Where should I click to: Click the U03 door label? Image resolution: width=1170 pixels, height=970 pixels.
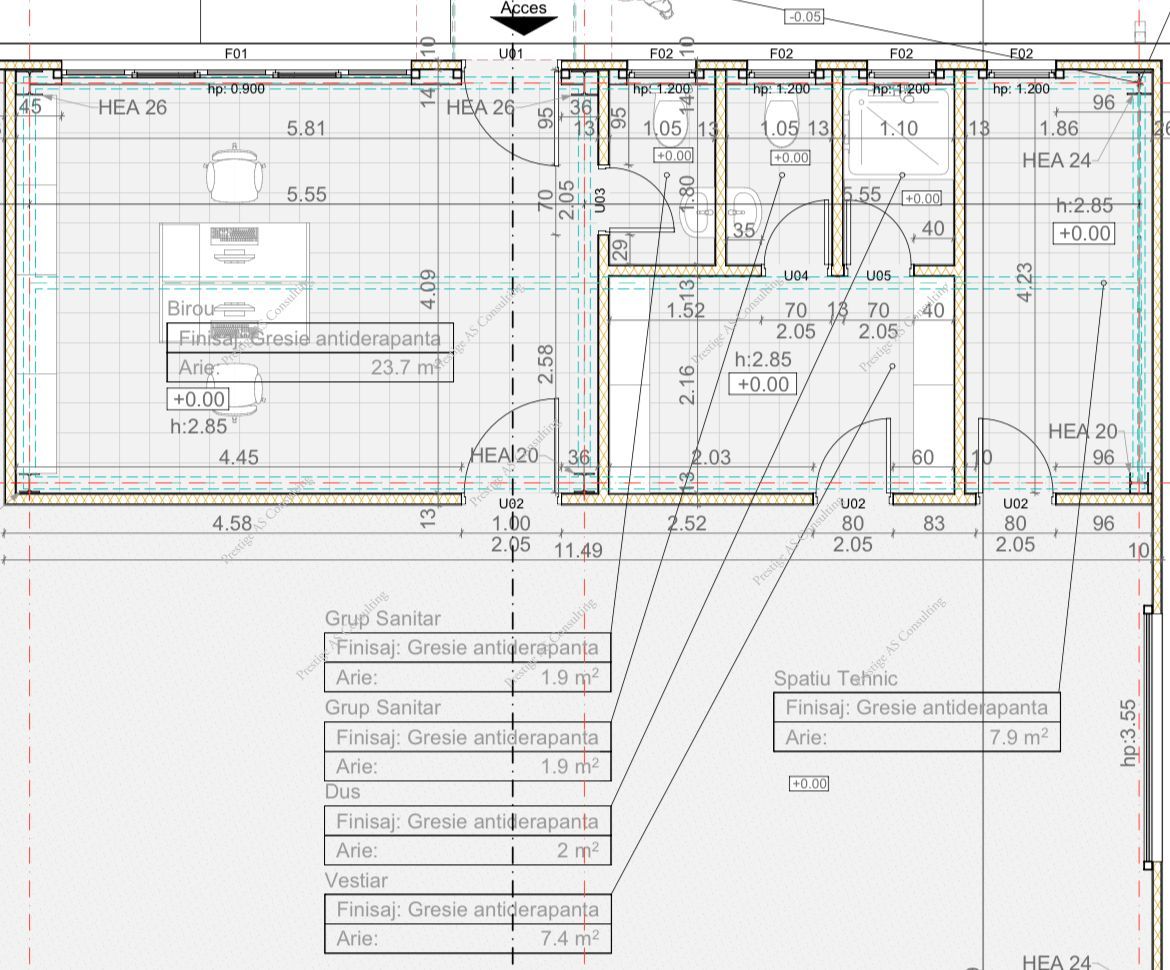point(600,201)
